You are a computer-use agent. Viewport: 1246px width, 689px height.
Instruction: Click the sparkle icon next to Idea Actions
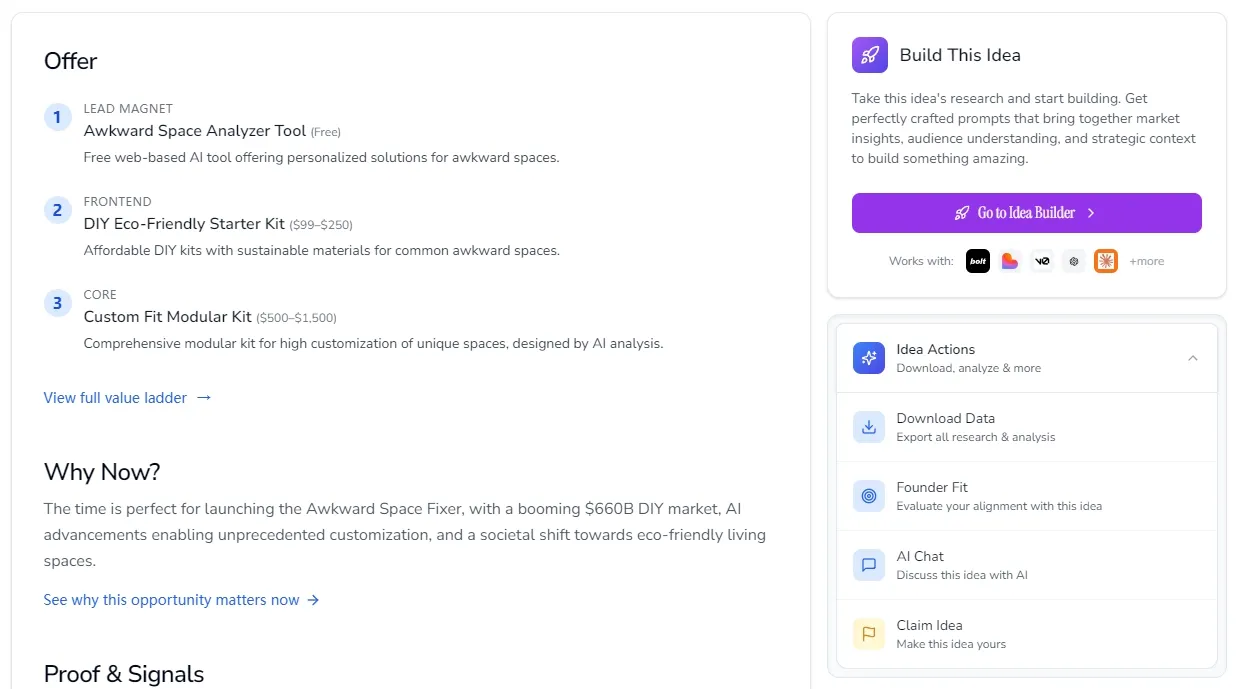[869, 358]
